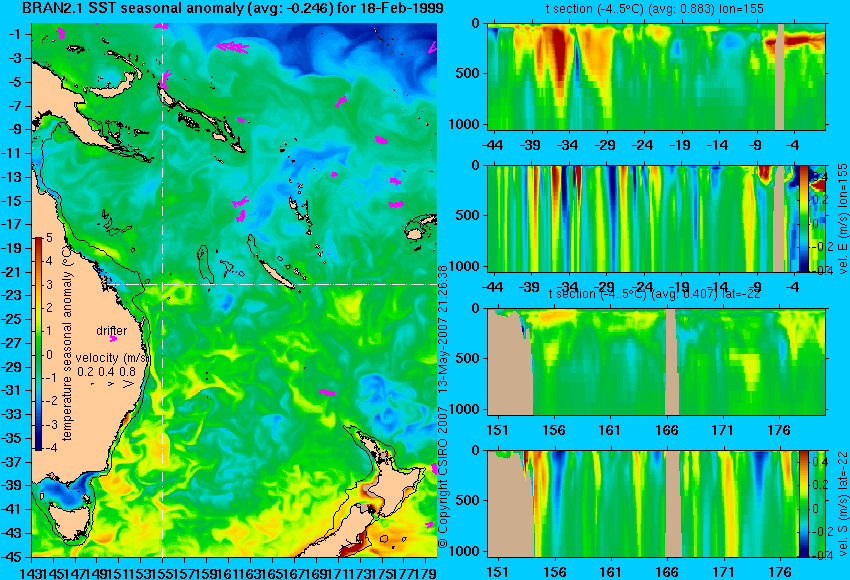Click the vel. E (m/s) lon=155 colorbar
This screenshot has height=580, width=850.
(x=803, y=218)
